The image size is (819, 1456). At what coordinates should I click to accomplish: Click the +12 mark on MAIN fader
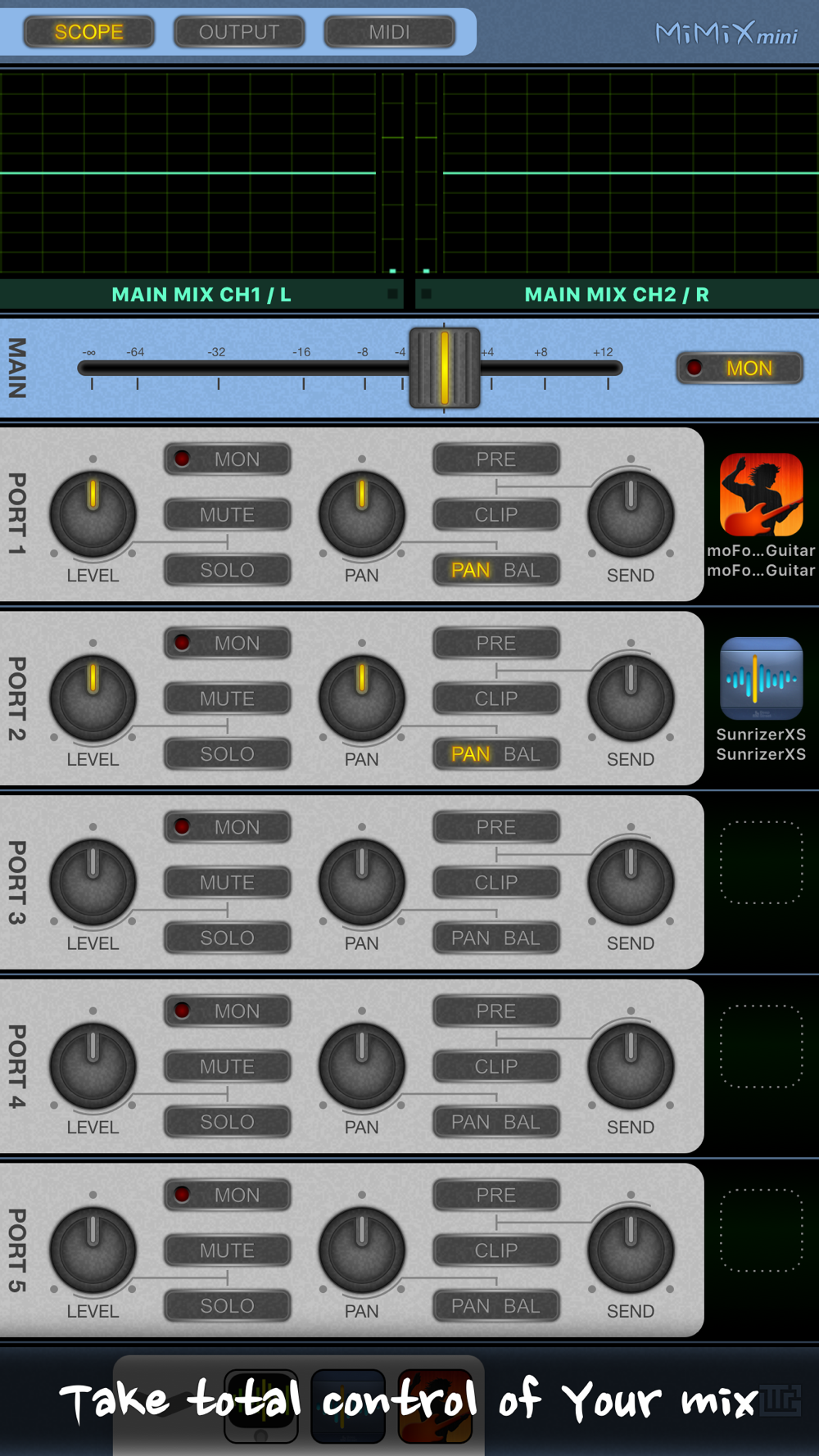[x=604, y=352]
